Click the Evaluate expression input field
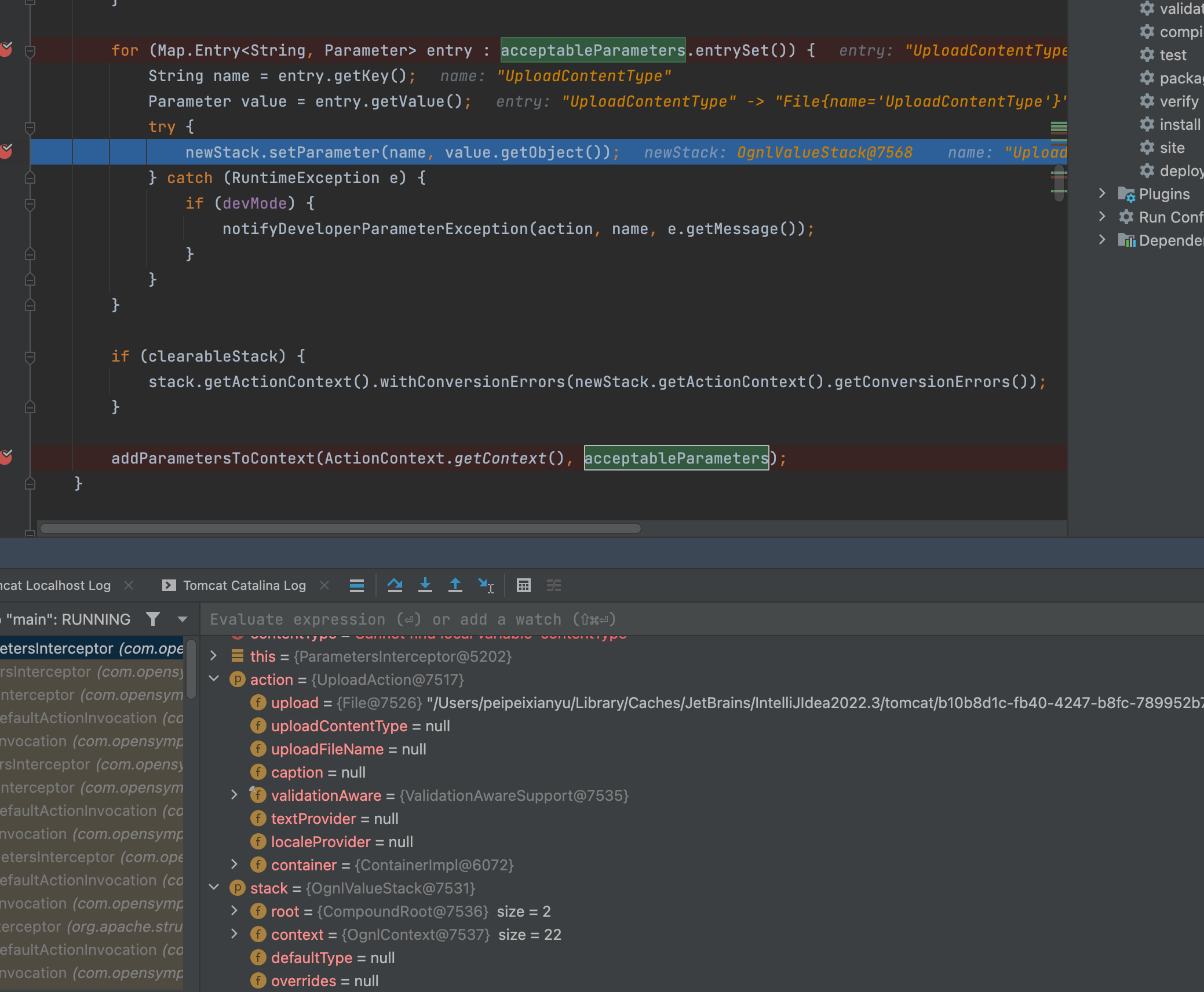The image size is (1204, 992). pos(695,619)
